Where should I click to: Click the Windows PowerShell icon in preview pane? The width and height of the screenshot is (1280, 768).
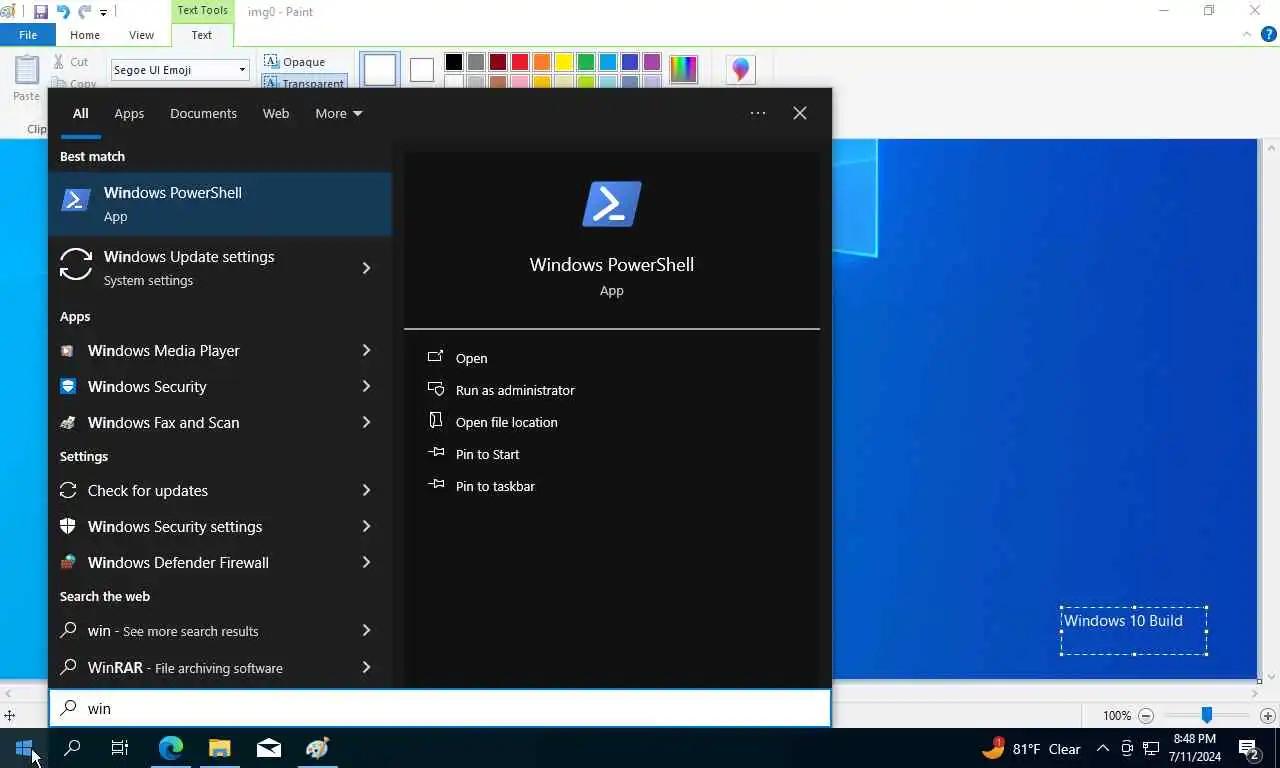tap(611, 204)
